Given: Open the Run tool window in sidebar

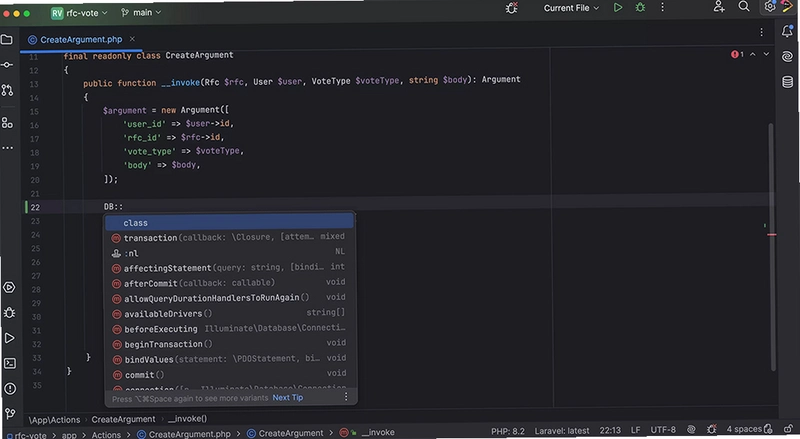Looking at the screenshot, I should pyautogui.click(x=9, y=338).
